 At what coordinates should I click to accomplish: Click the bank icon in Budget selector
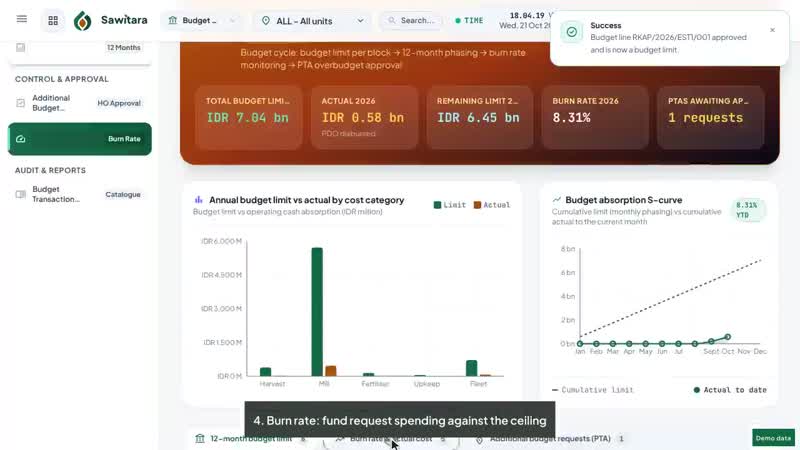click(172, 20)
